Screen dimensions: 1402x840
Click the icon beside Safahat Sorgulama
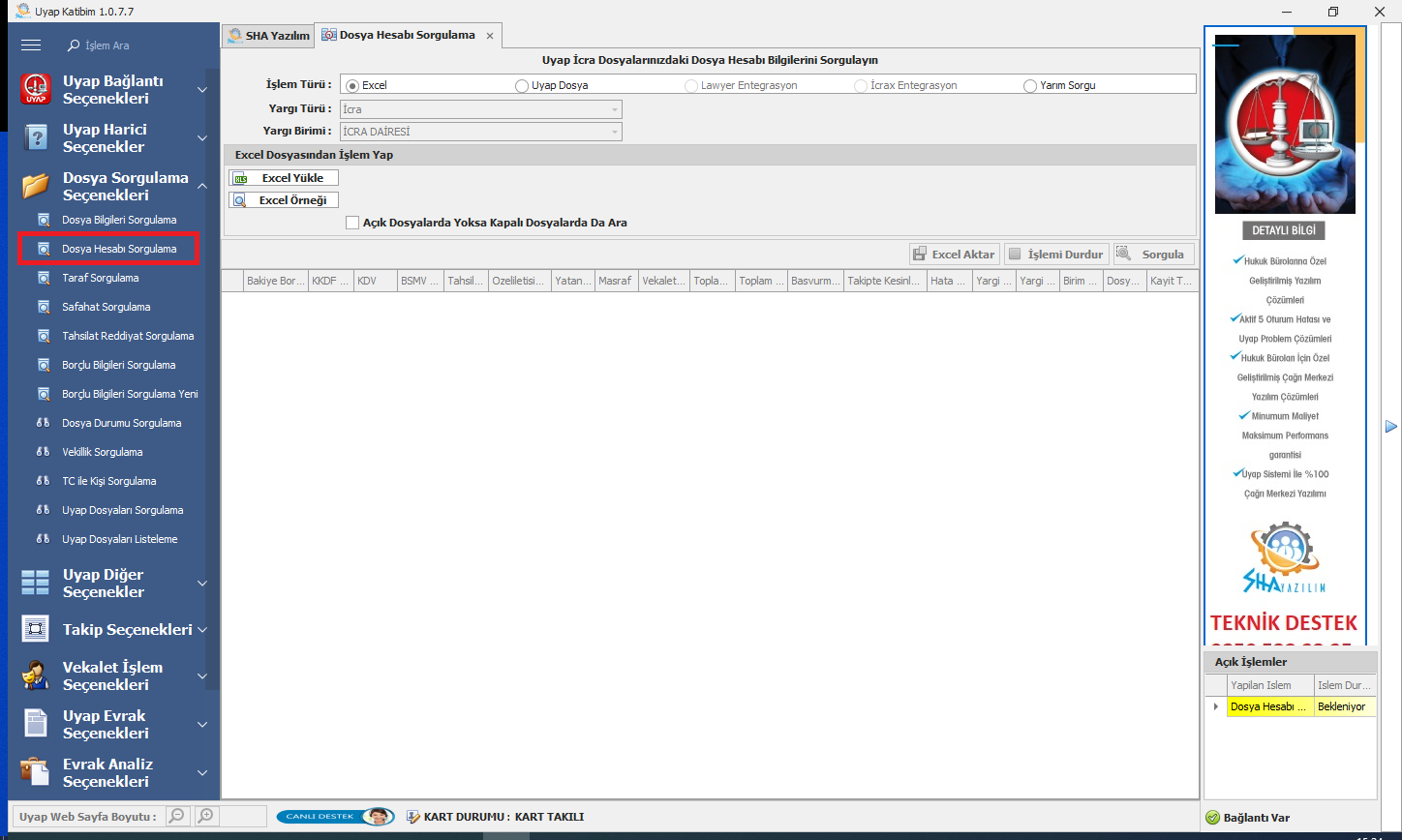coord(44,307)
